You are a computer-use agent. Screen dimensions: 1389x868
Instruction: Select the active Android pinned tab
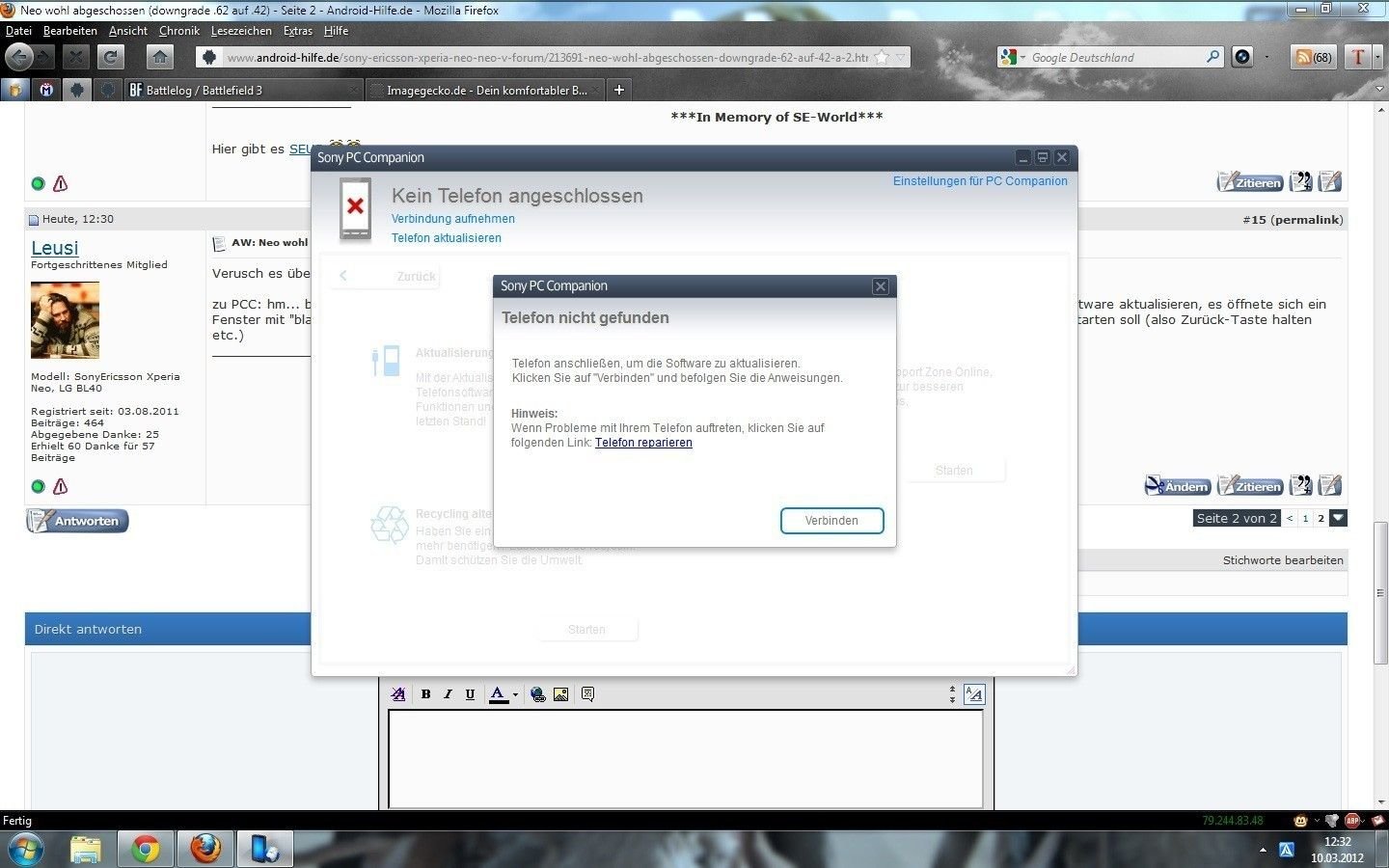[77, 90]
